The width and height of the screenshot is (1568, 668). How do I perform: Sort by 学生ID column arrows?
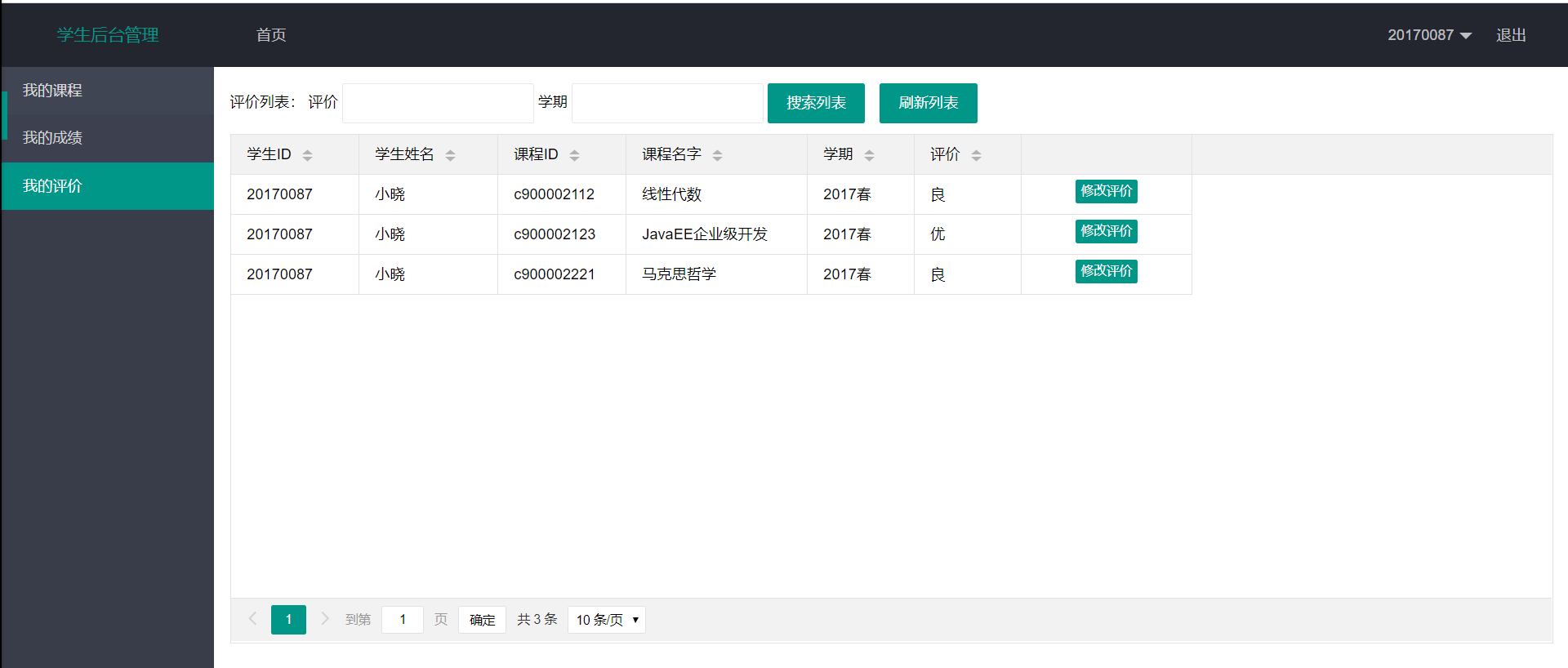[307, 155]
